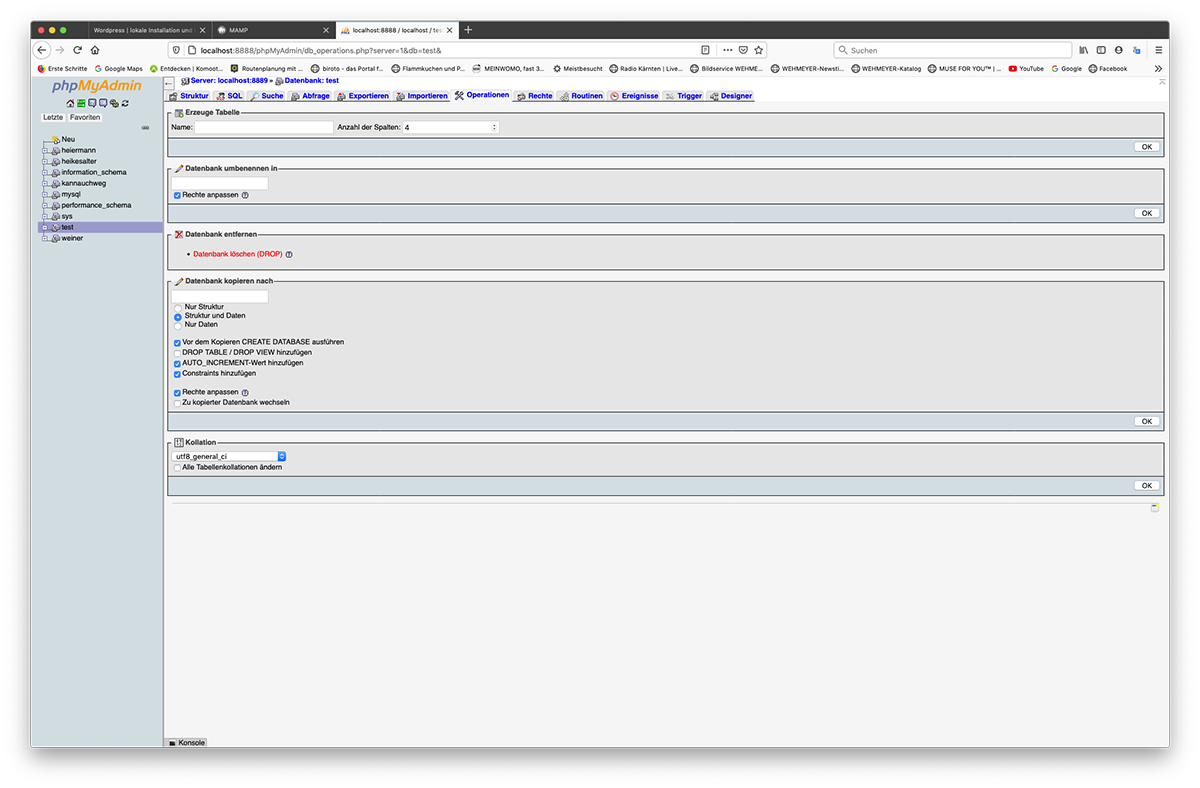Click the red 'Datenbank löschen (DROP)' link
Viewport: 1200px width, 788px height.
pos(237,254)
